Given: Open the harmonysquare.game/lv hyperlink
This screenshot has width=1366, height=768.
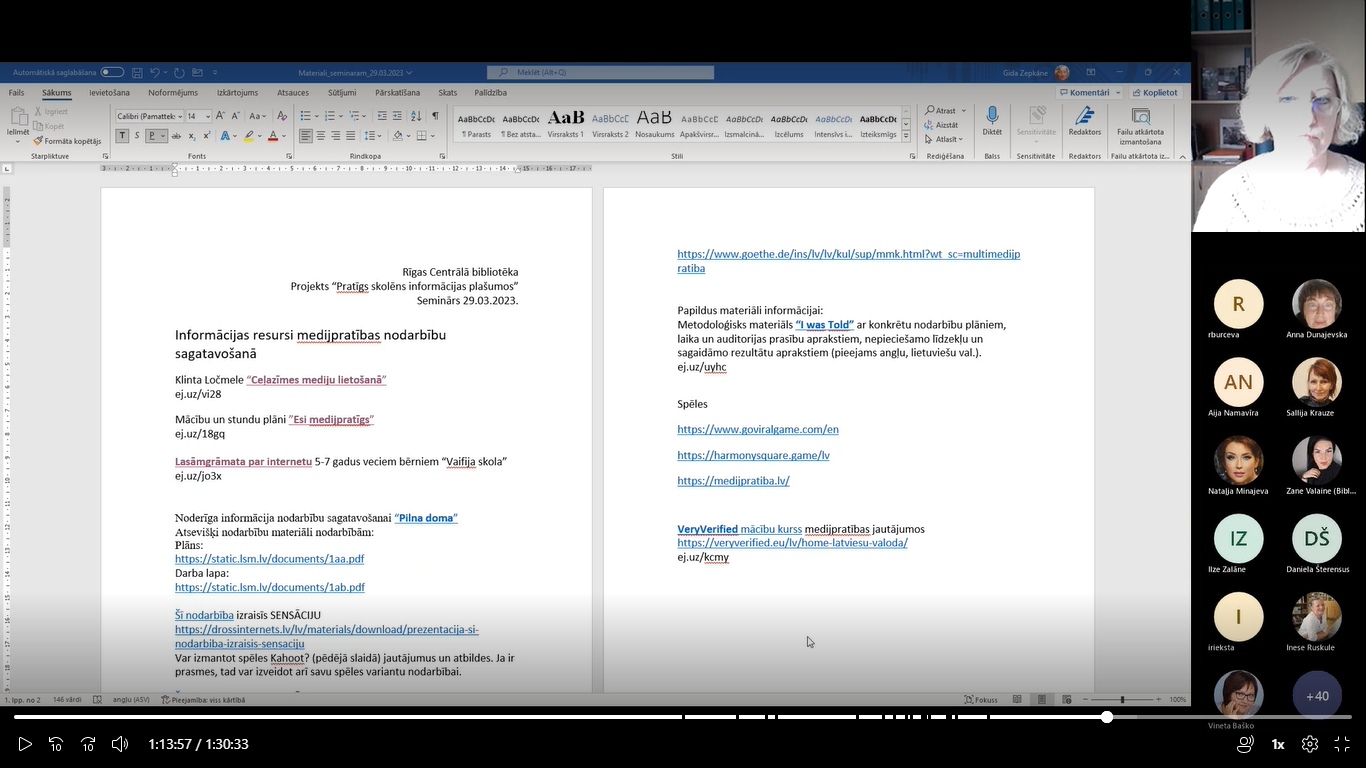Looking at the screenshot, I should point(753,455).
